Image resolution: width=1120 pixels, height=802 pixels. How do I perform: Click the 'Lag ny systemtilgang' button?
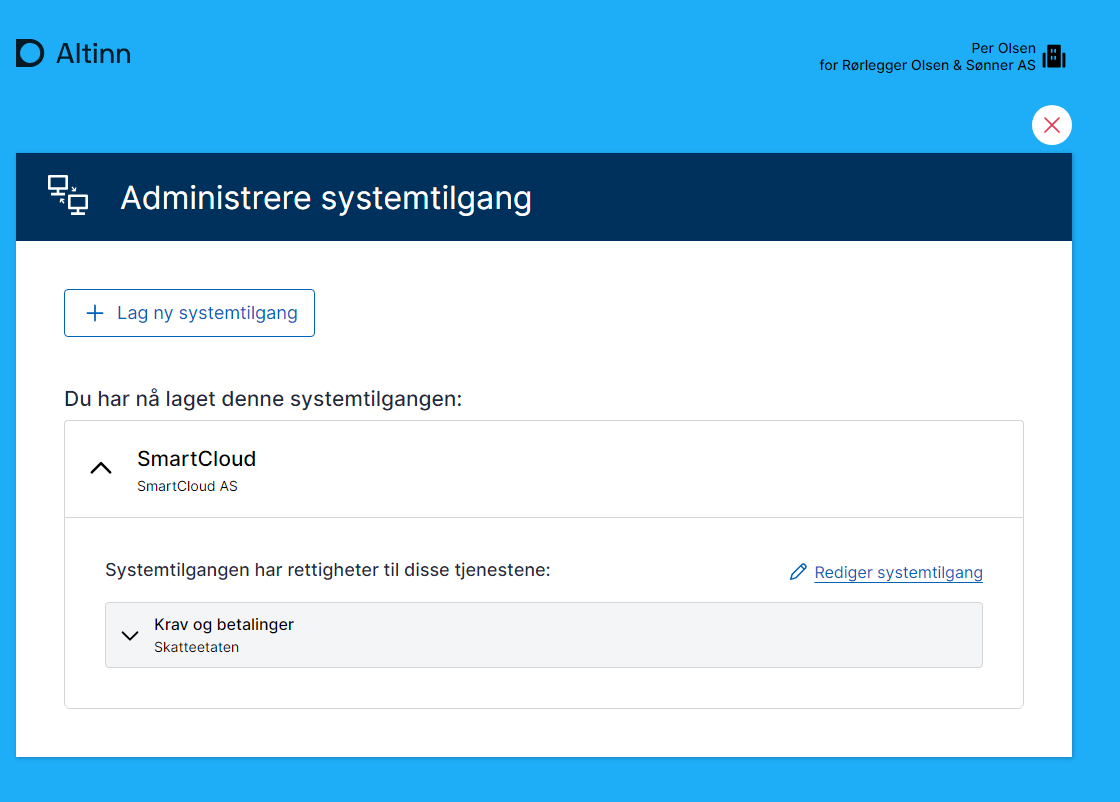tap(189, 313)
